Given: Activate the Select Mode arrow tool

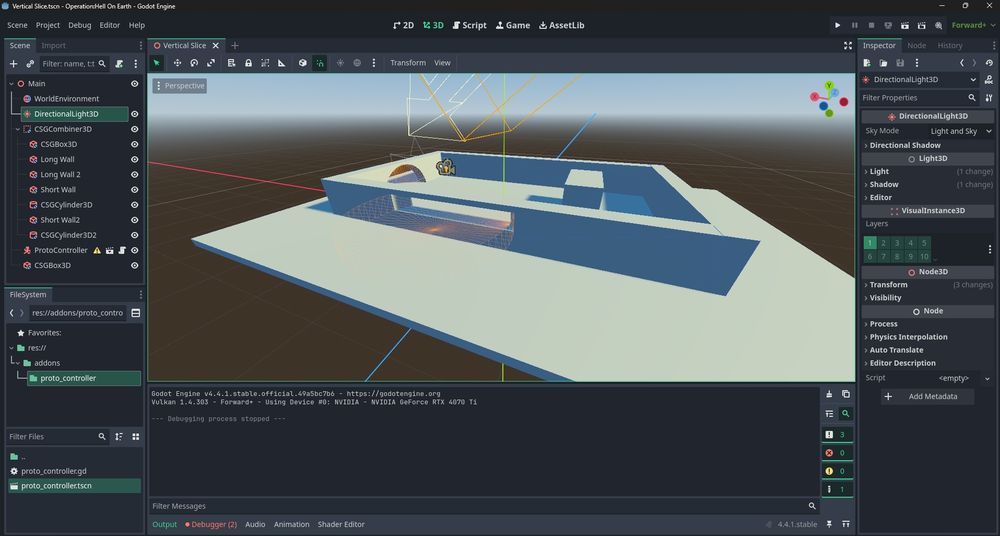Looking at the screenshot, I should [x=156, y=63].
